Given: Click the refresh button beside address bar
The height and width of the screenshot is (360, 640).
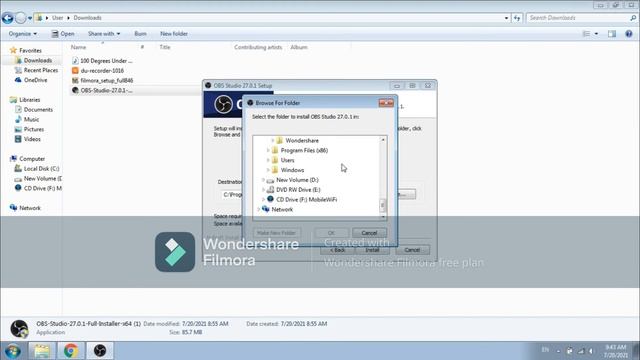Looking at the screenshot, I should click(x=517, y=18).
